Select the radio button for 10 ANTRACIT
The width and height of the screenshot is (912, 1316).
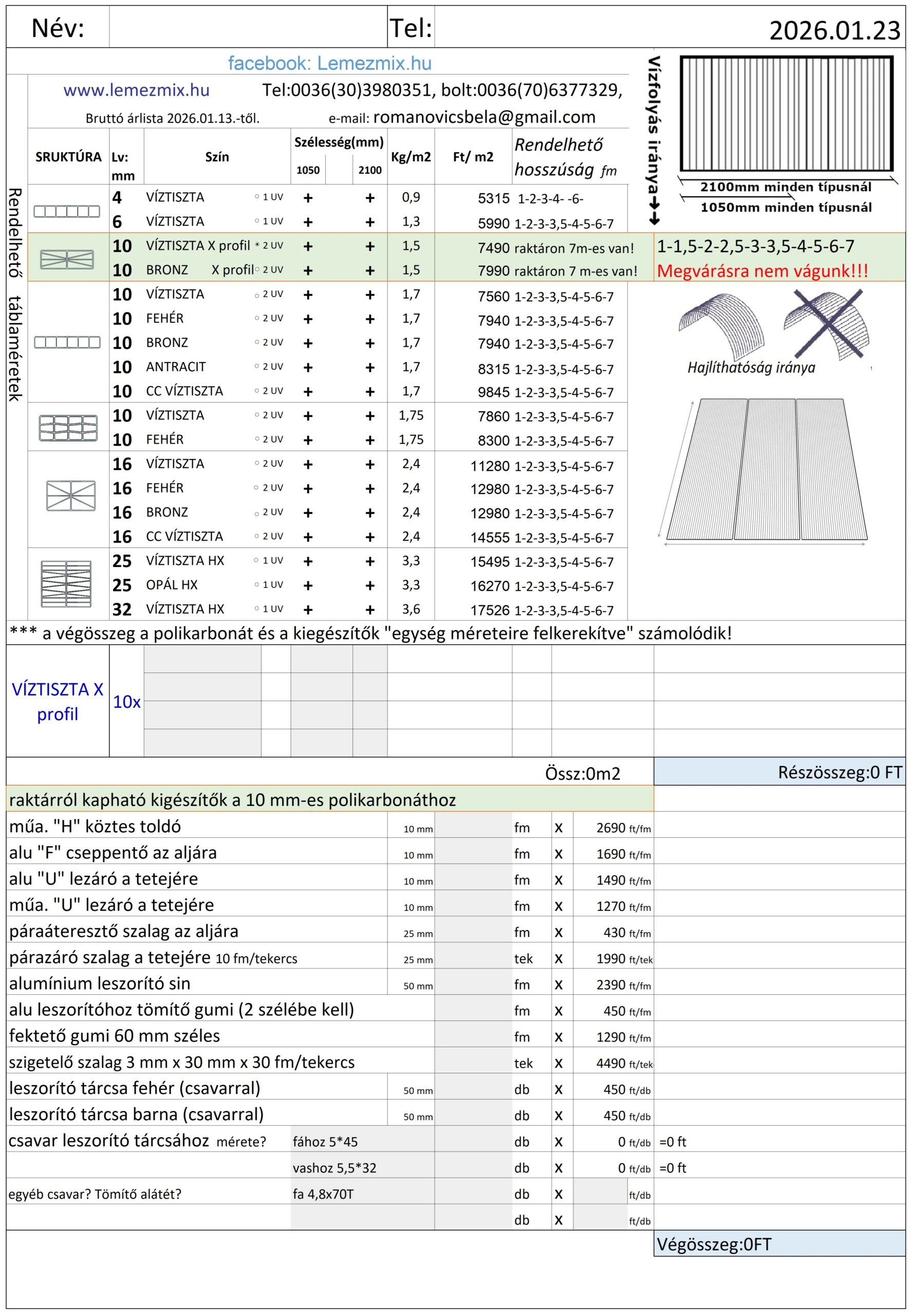click(x=257, y=367)
